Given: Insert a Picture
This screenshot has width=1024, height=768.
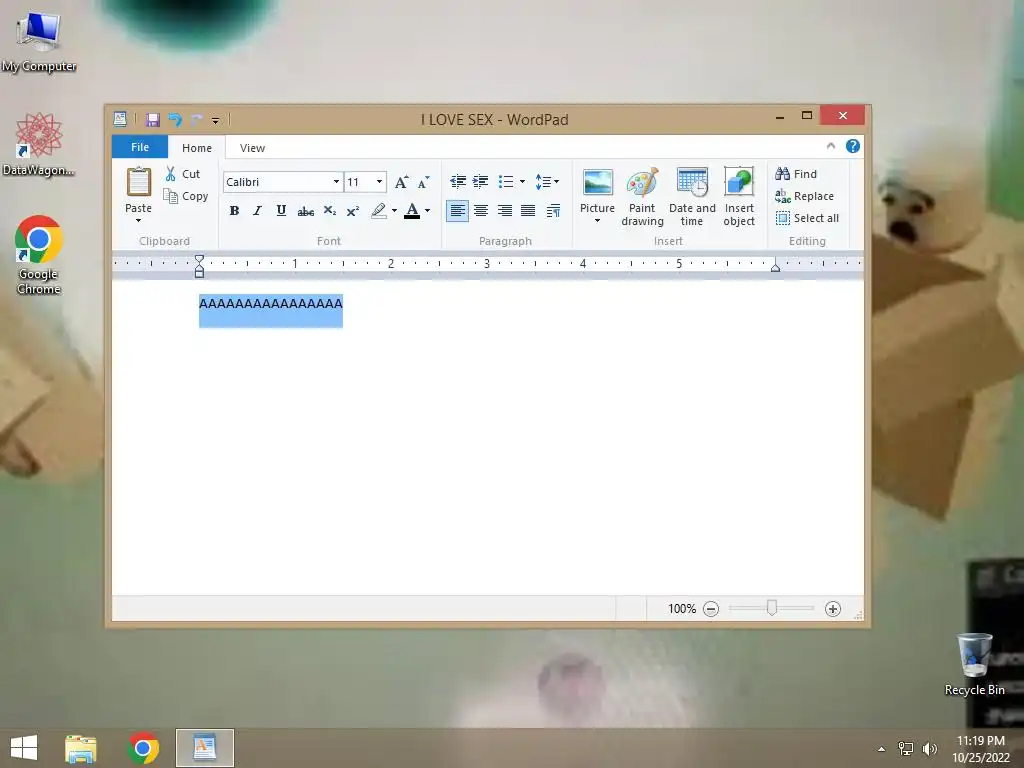Looking at the screenshot, I should click(x=598, y=191).
